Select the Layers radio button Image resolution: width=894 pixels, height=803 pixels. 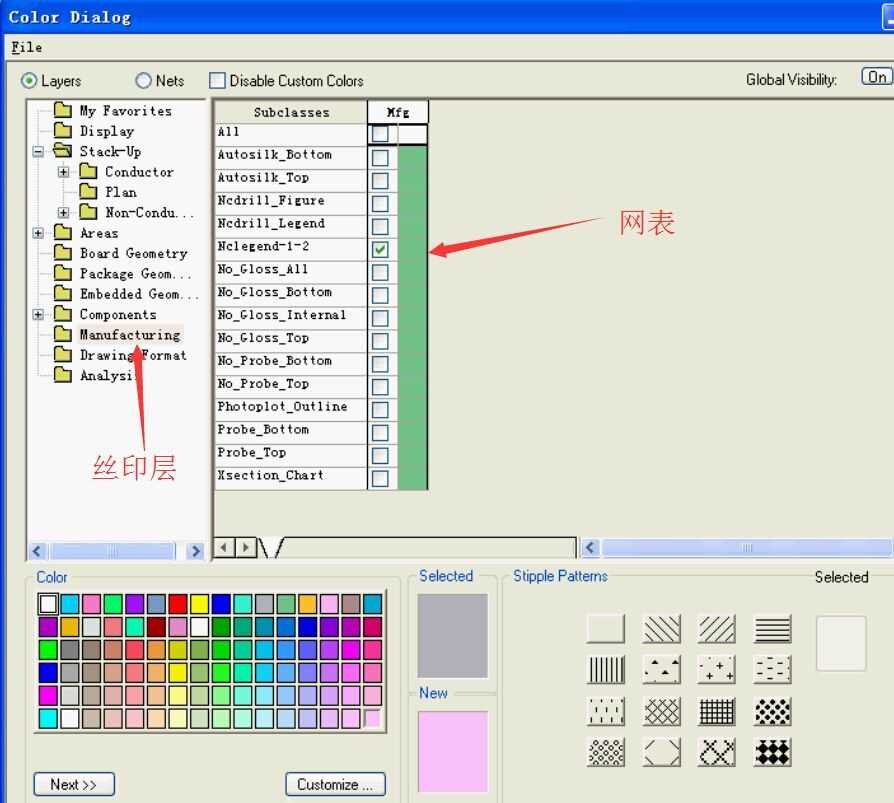click(29, 81)
